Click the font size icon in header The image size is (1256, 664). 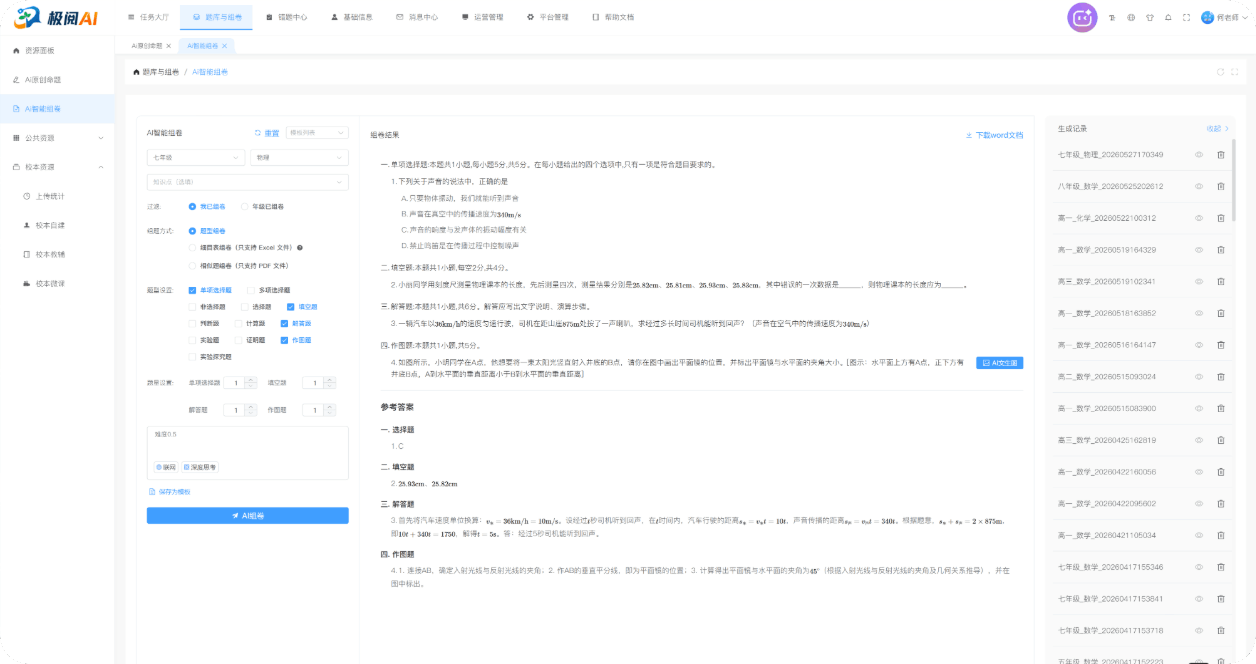(1113, 17)
